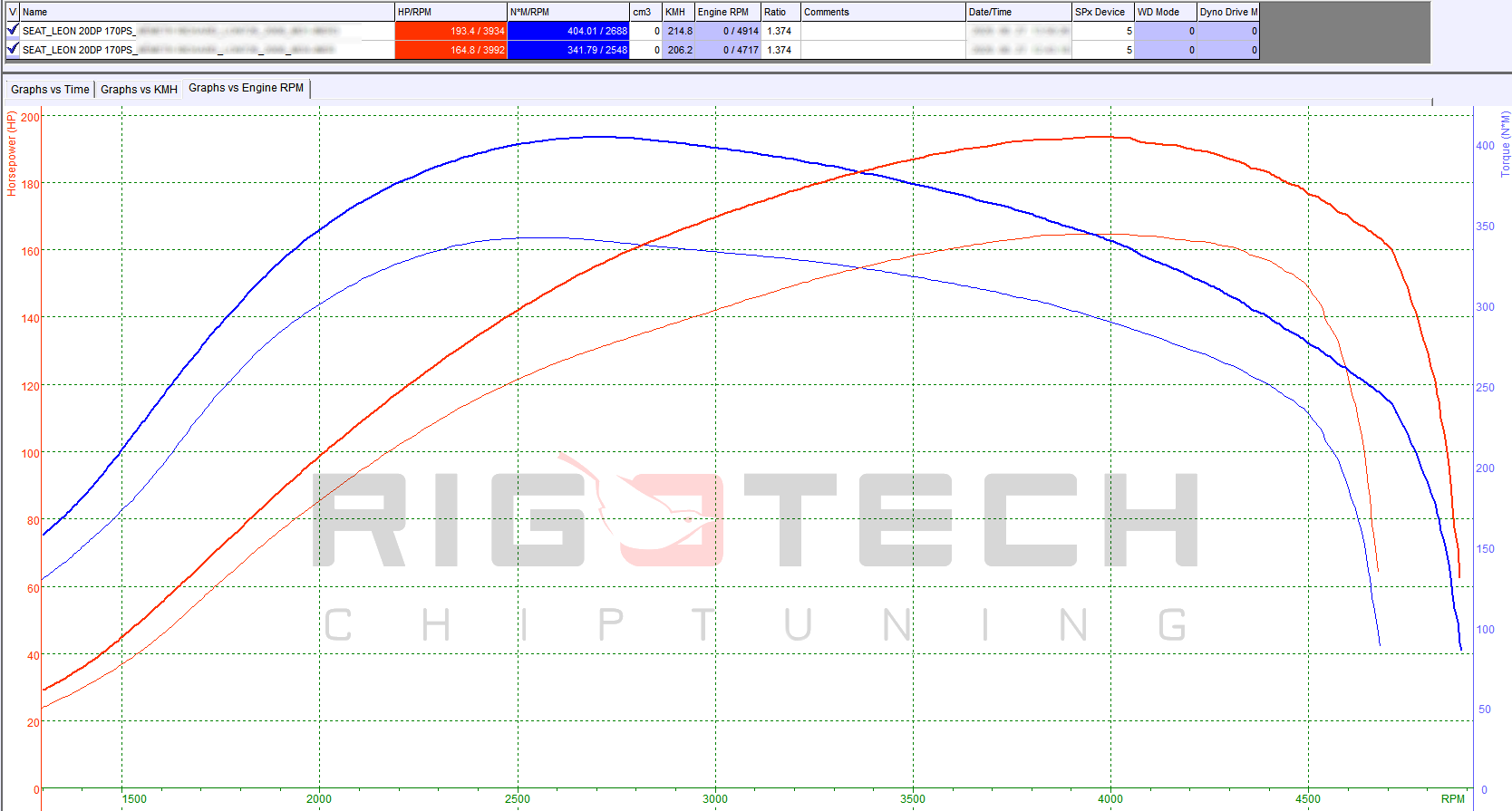Click the 4000 RPM axis tick label
The height and width of the screenshot is (811, 1512).
[x=1110, y=798]
